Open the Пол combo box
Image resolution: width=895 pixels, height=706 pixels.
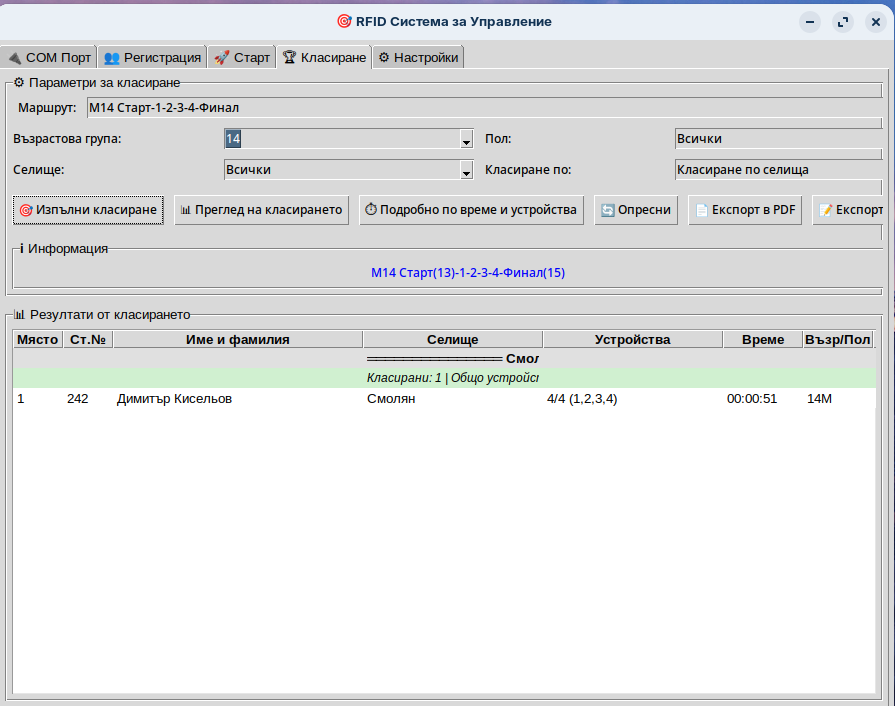click(778, 139)
